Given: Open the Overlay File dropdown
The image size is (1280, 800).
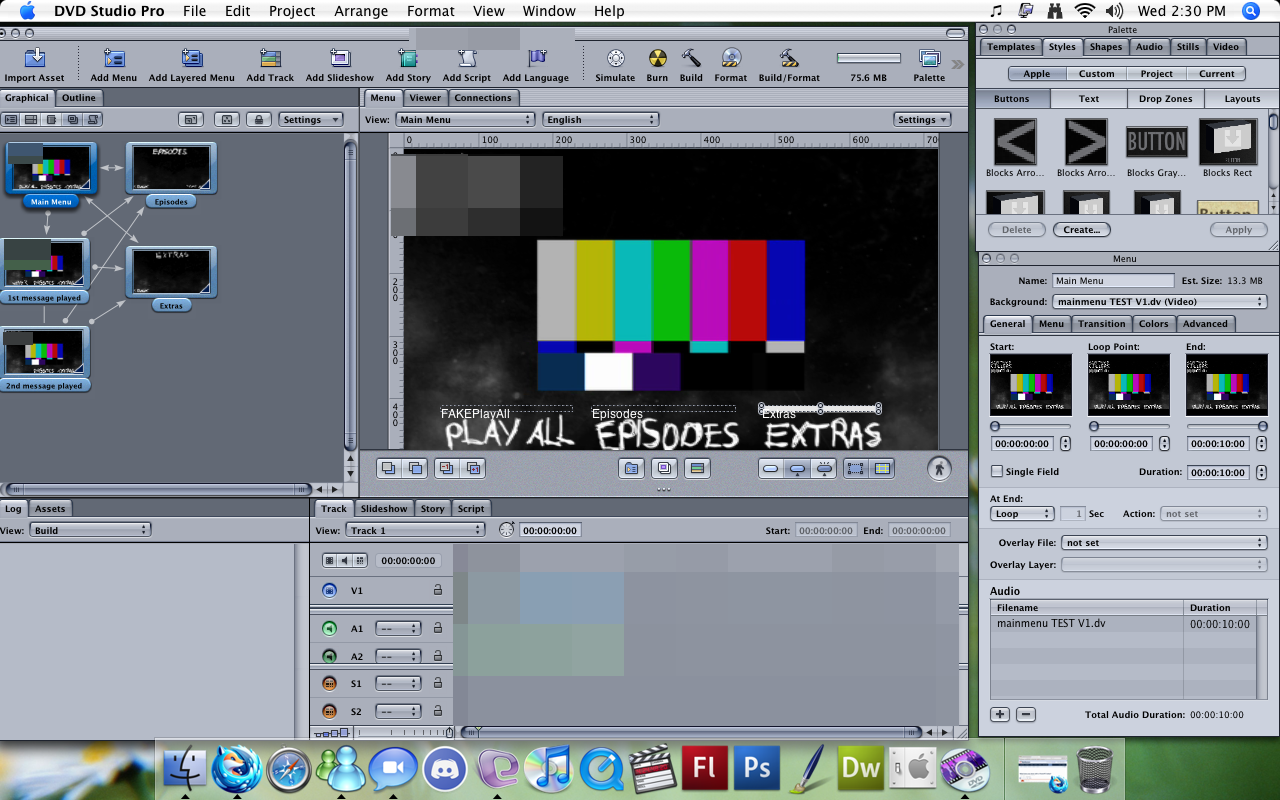Looking at the screenshot, I should 1164,542.
